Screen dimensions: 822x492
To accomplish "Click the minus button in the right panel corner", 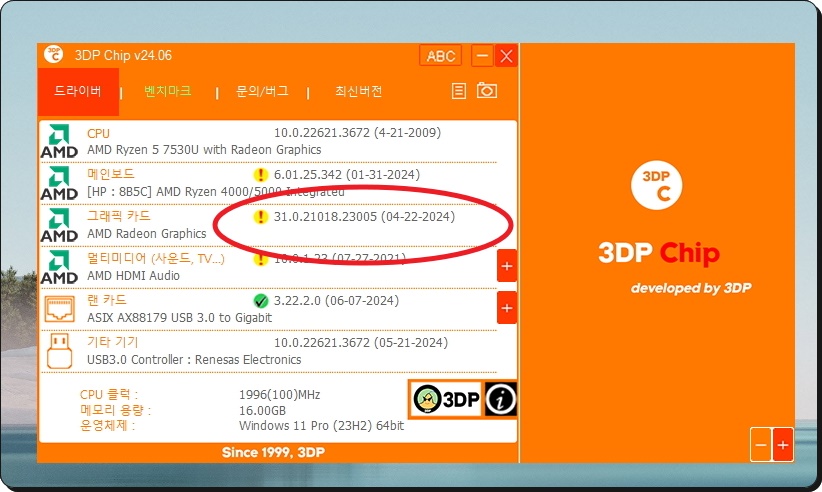I will (x=761, y=445).
